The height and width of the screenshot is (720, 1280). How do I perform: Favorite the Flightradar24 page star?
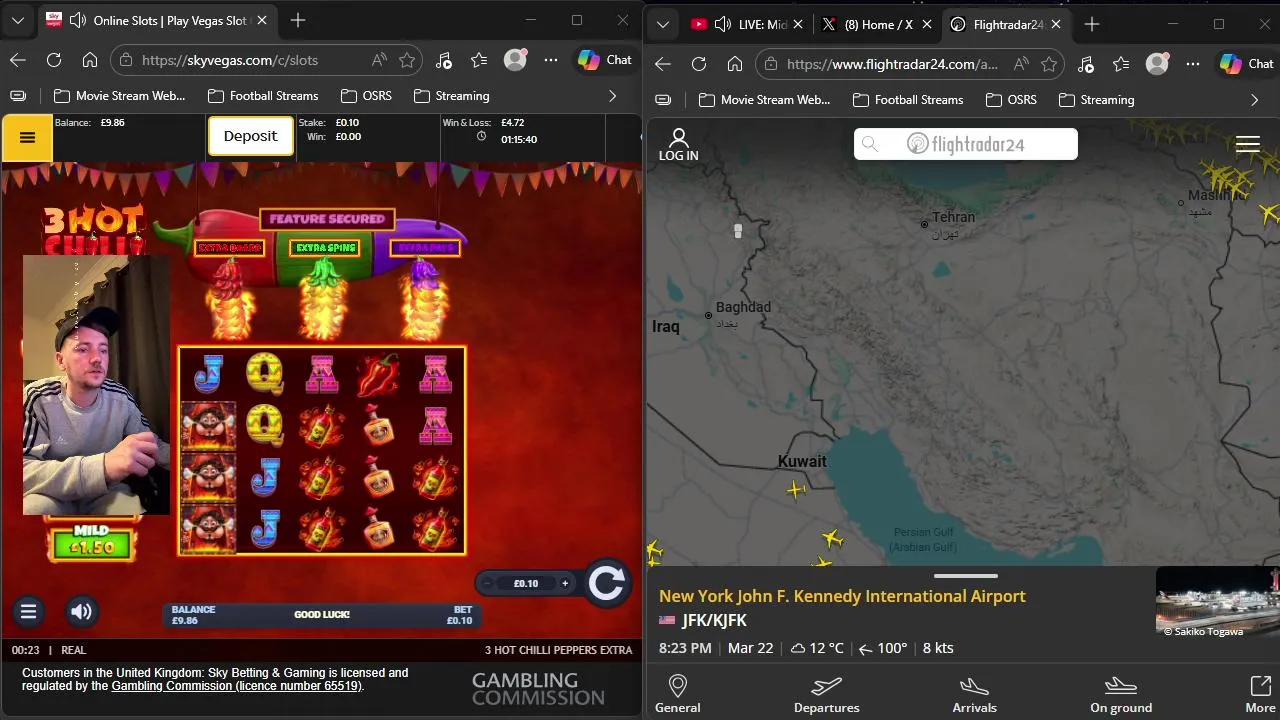pyautogui.click(x=1049, y=64)
